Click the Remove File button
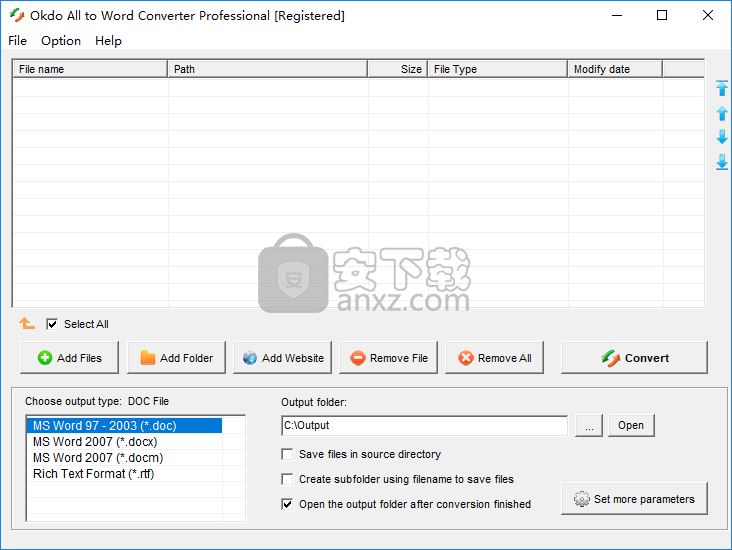This screenshot has width=732, height=550. (x=388, y=358)
